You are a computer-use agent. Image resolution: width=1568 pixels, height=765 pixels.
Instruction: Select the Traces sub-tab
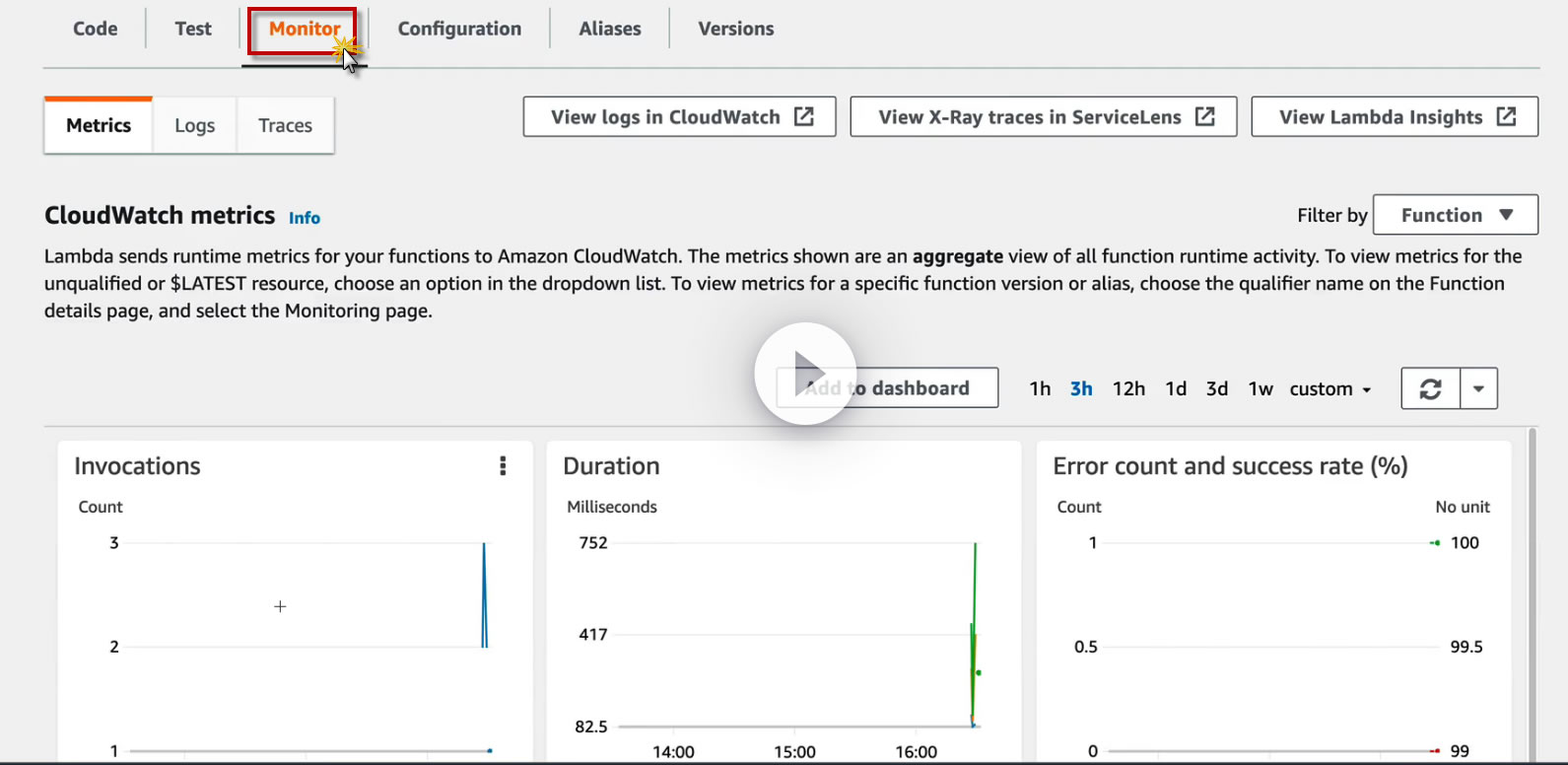(285, 125)
